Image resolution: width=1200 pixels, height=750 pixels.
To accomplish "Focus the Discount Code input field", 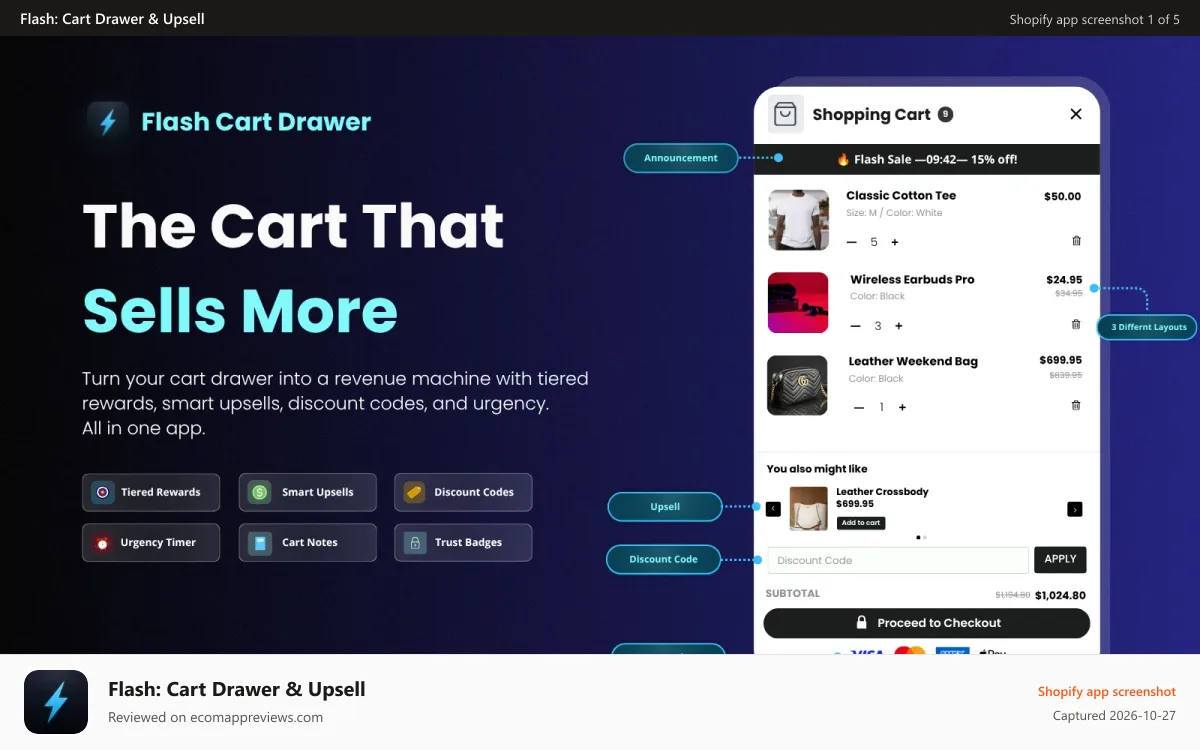I will point(898,560).
